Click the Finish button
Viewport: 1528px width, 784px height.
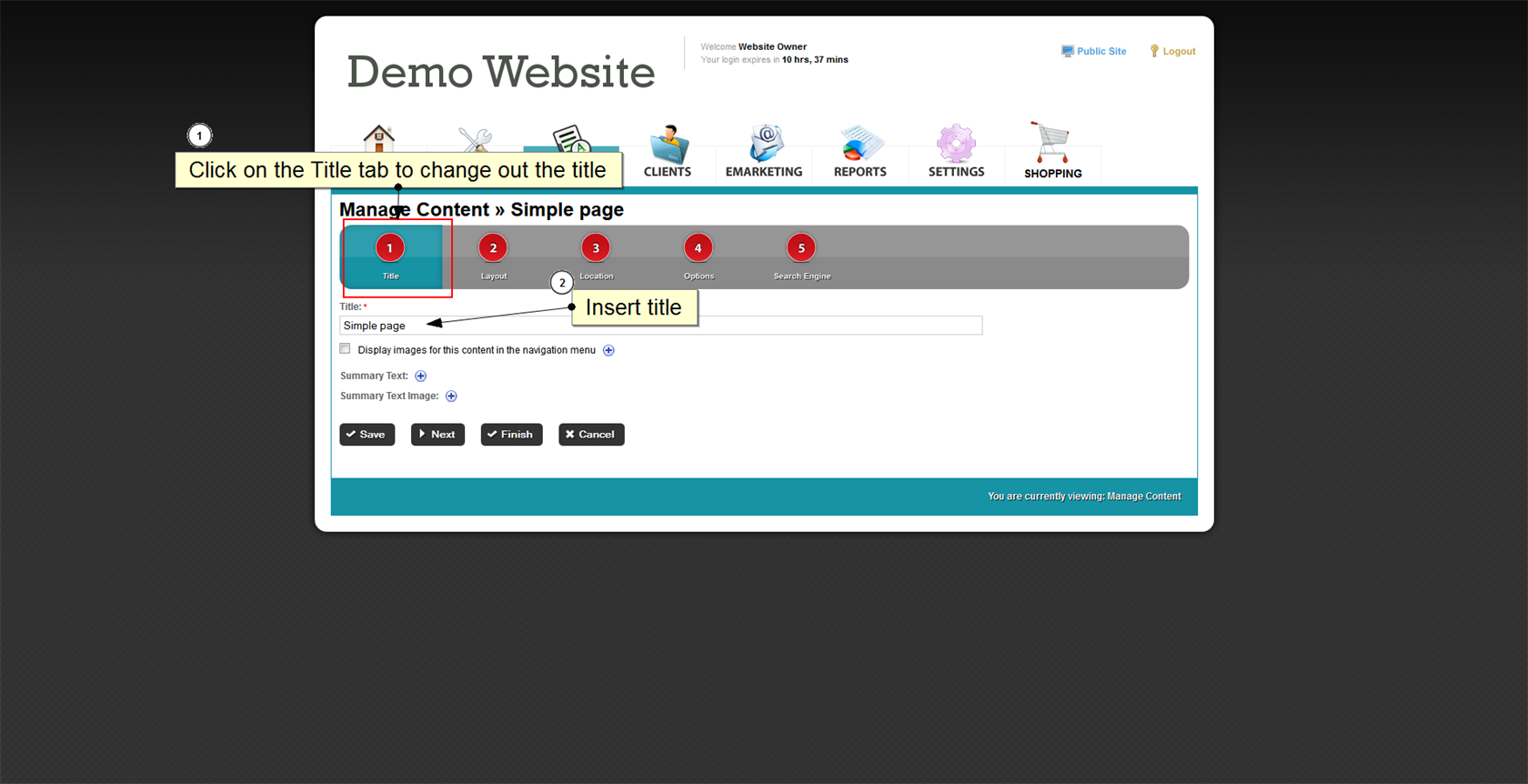click(511, 435)
